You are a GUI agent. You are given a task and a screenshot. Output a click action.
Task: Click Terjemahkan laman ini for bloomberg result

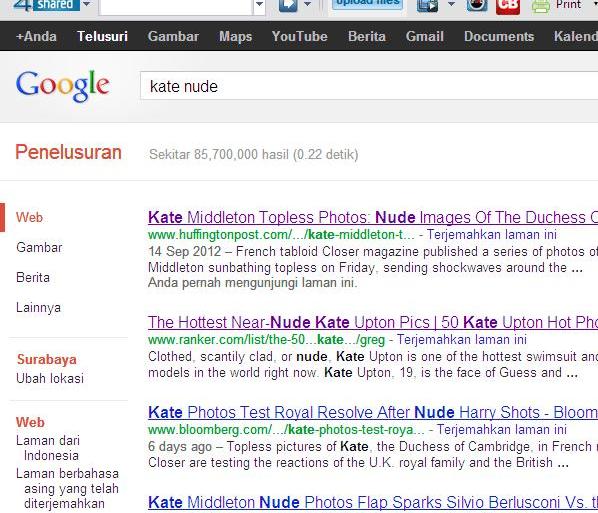pos(502,429)
